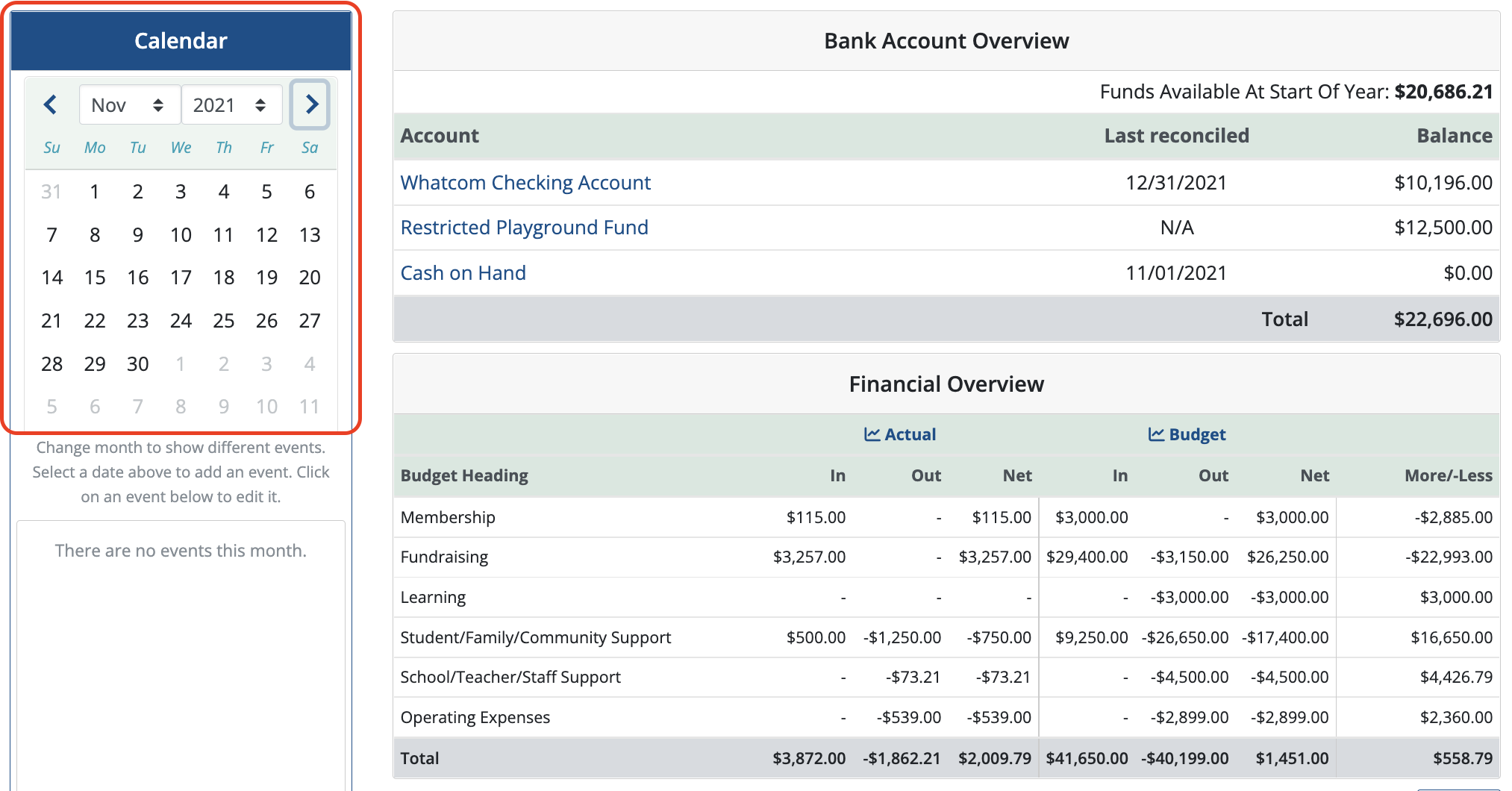Click the More/-Less column header
Viewport: 1512px width, 791px height.
pyautogui.click(x=1449, y=475)
